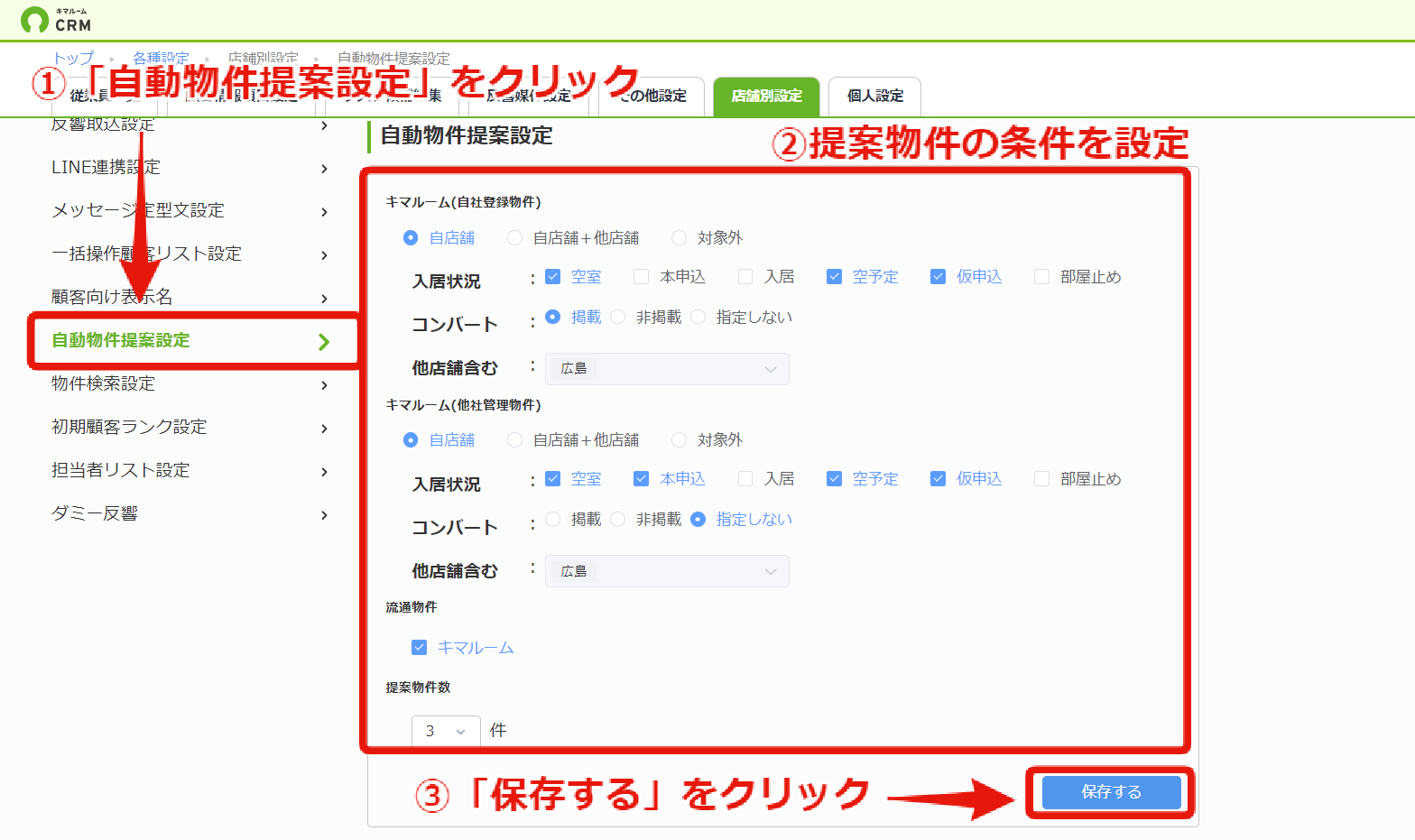Switch to the その他設定 tab

(652, 96)
